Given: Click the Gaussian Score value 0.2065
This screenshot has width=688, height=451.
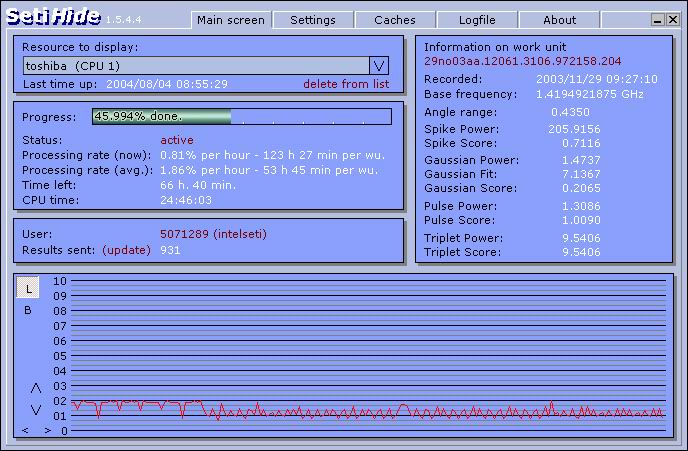Looking at the screenshot, I should click(x=581, y=188).
